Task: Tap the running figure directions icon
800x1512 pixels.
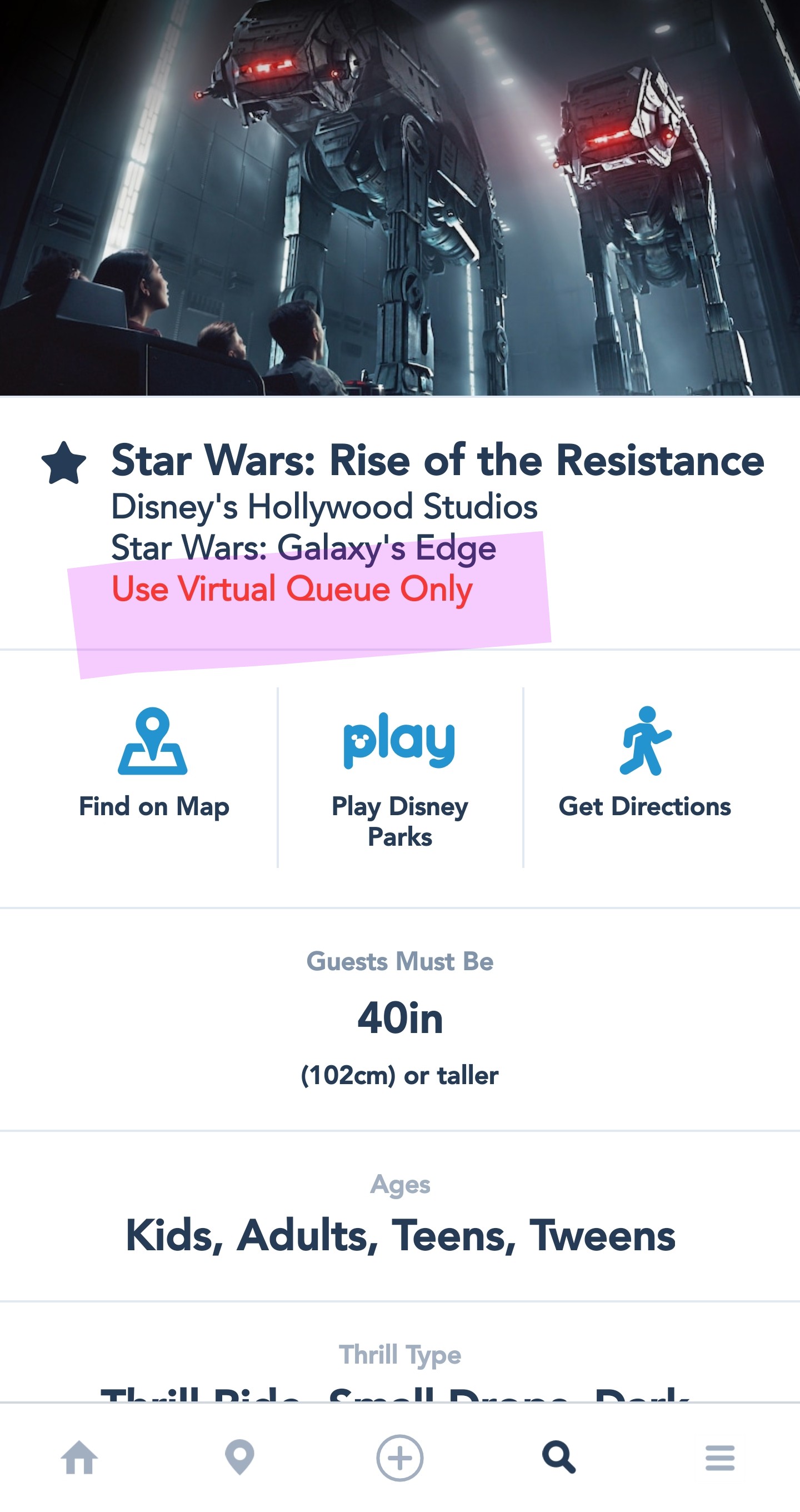Action: [644, 741]
